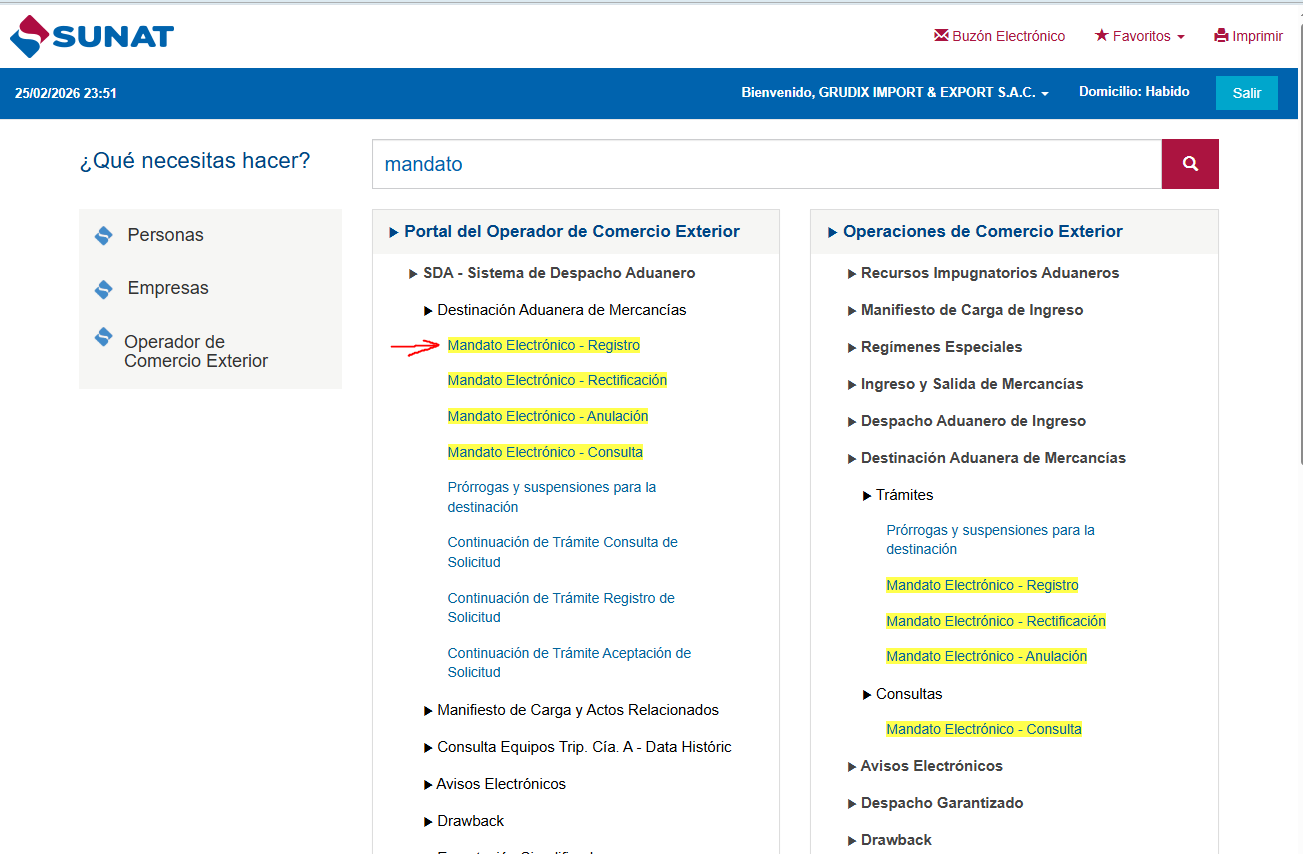Open the GRUDIX IMPORT & EXPORT account dropdown
This screenshot has width=1303, height=854.
[x=895, y=92]
